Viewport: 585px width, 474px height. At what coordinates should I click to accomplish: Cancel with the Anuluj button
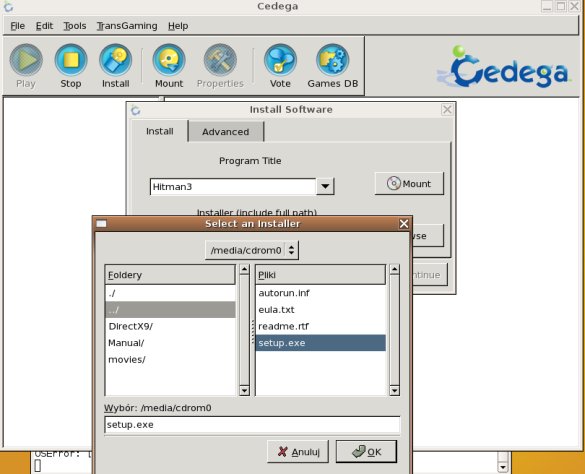298,452
